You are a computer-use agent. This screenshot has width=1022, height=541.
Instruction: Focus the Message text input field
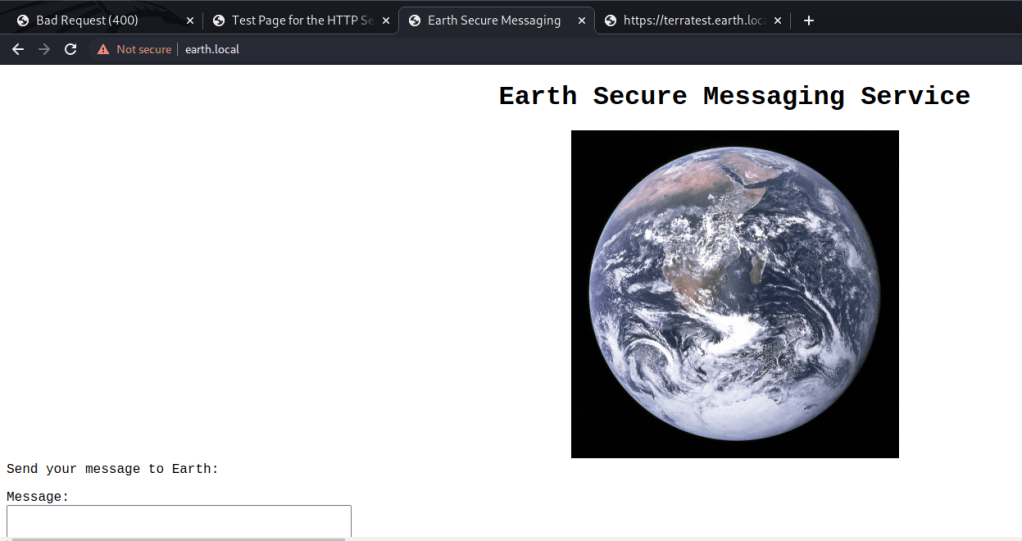click(x=179, y=521)
